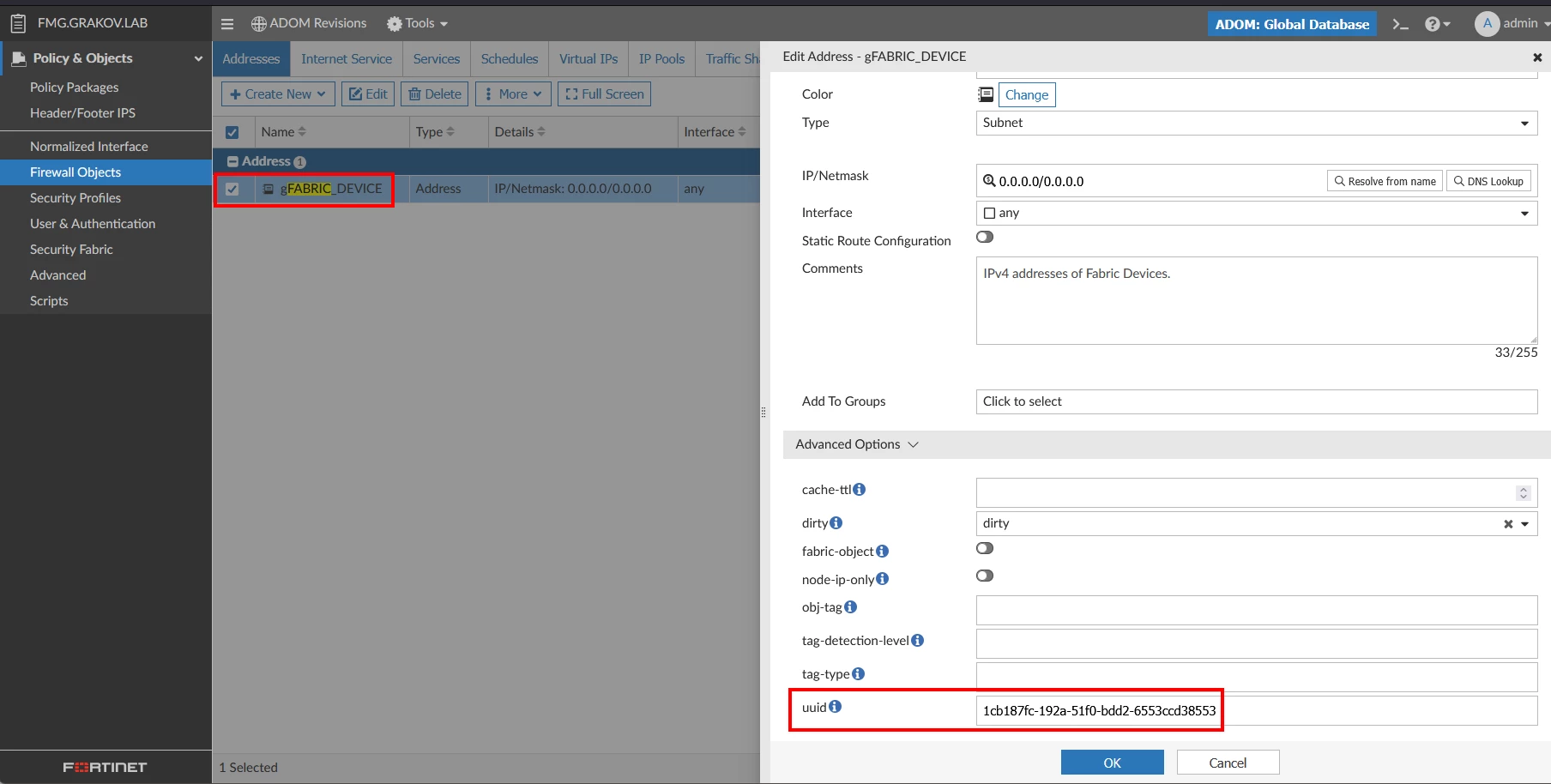Viewport: 1551px width, 784px height.
Task: Collapse the Address group row
Action: tap(232, 161)
